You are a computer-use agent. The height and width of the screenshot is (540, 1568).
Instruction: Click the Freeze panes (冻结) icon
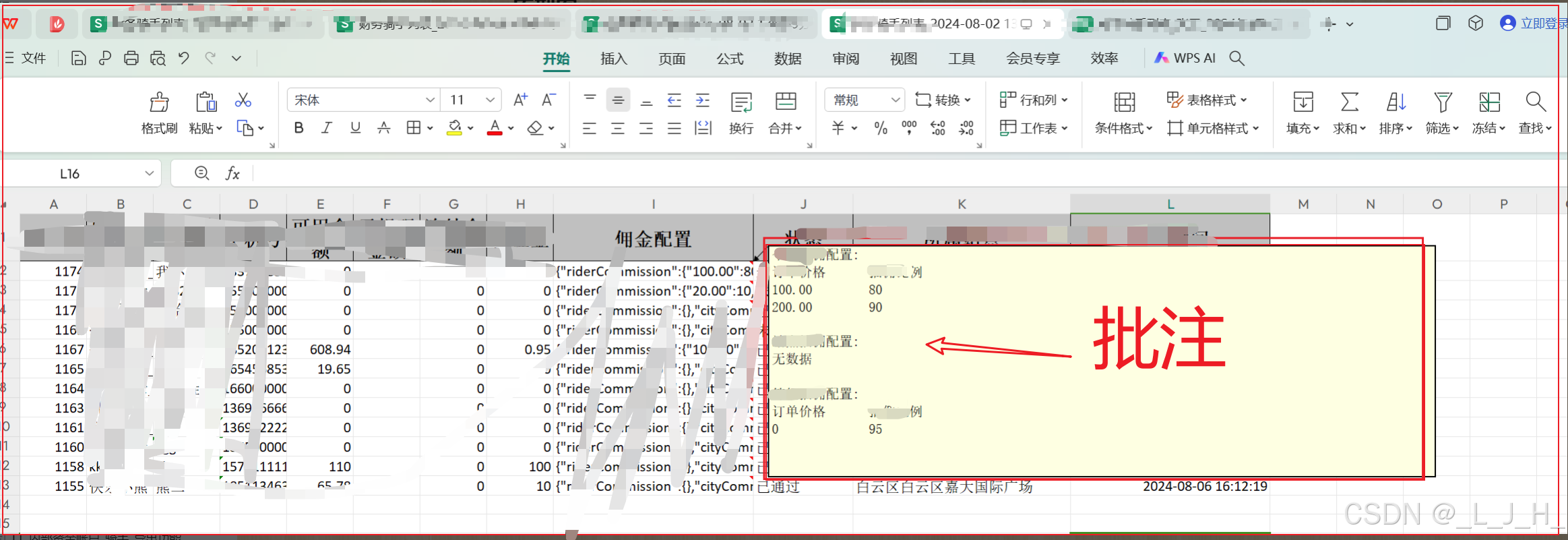(x=1489, y=102)
